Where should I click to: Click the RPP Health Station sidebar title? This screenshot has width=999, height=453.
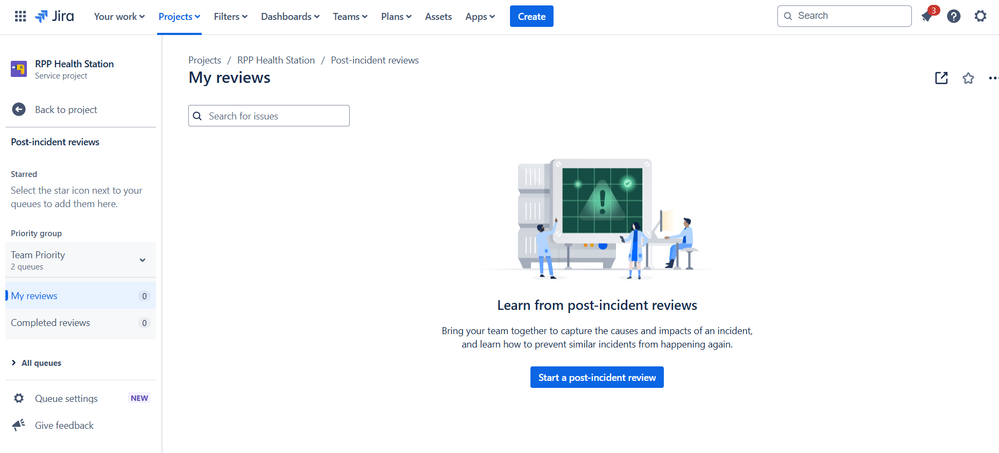(x=75, y=64)
